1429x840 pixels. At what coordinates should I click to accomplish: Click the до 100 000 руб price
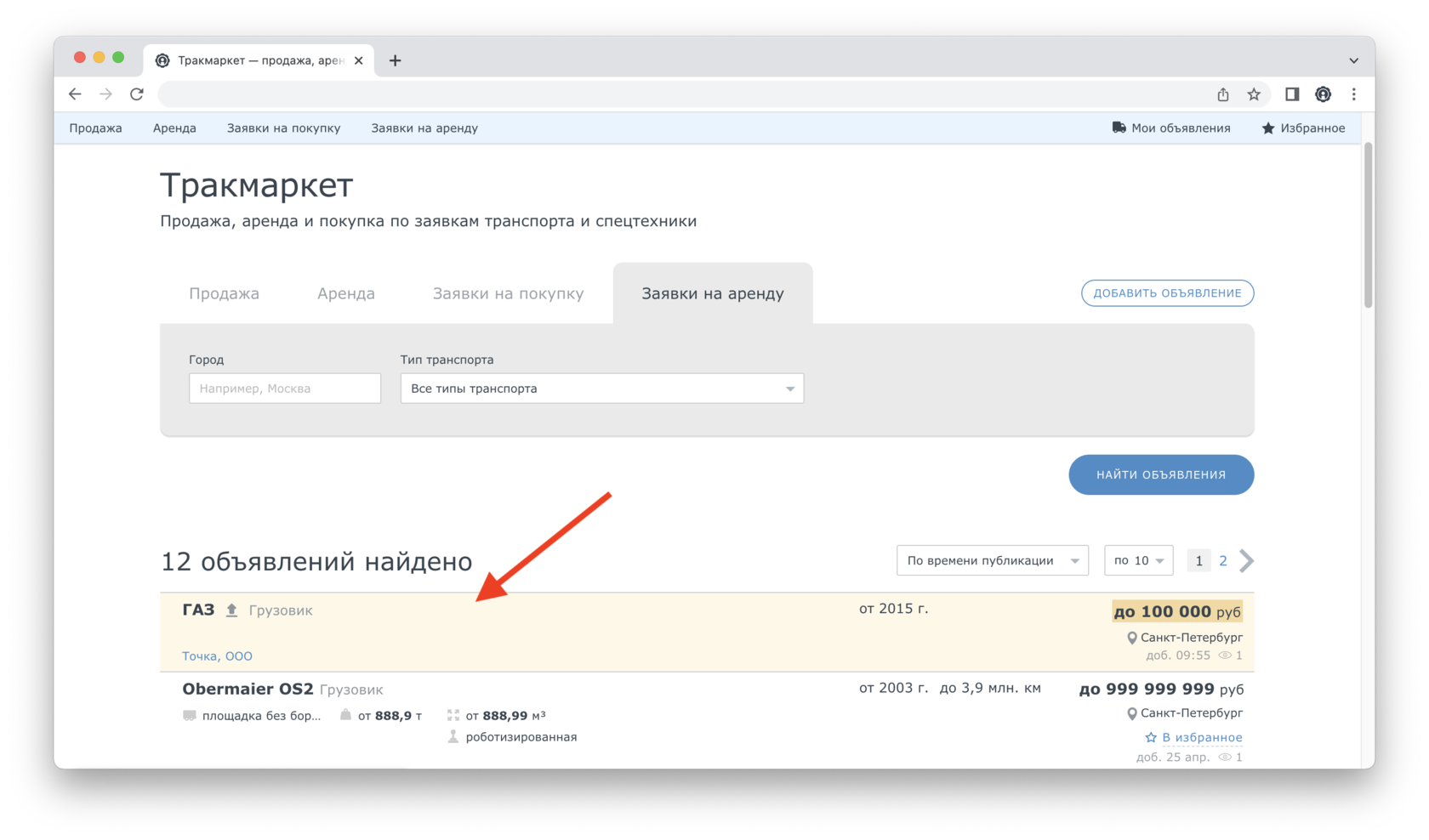click(x=1177, y=611)
